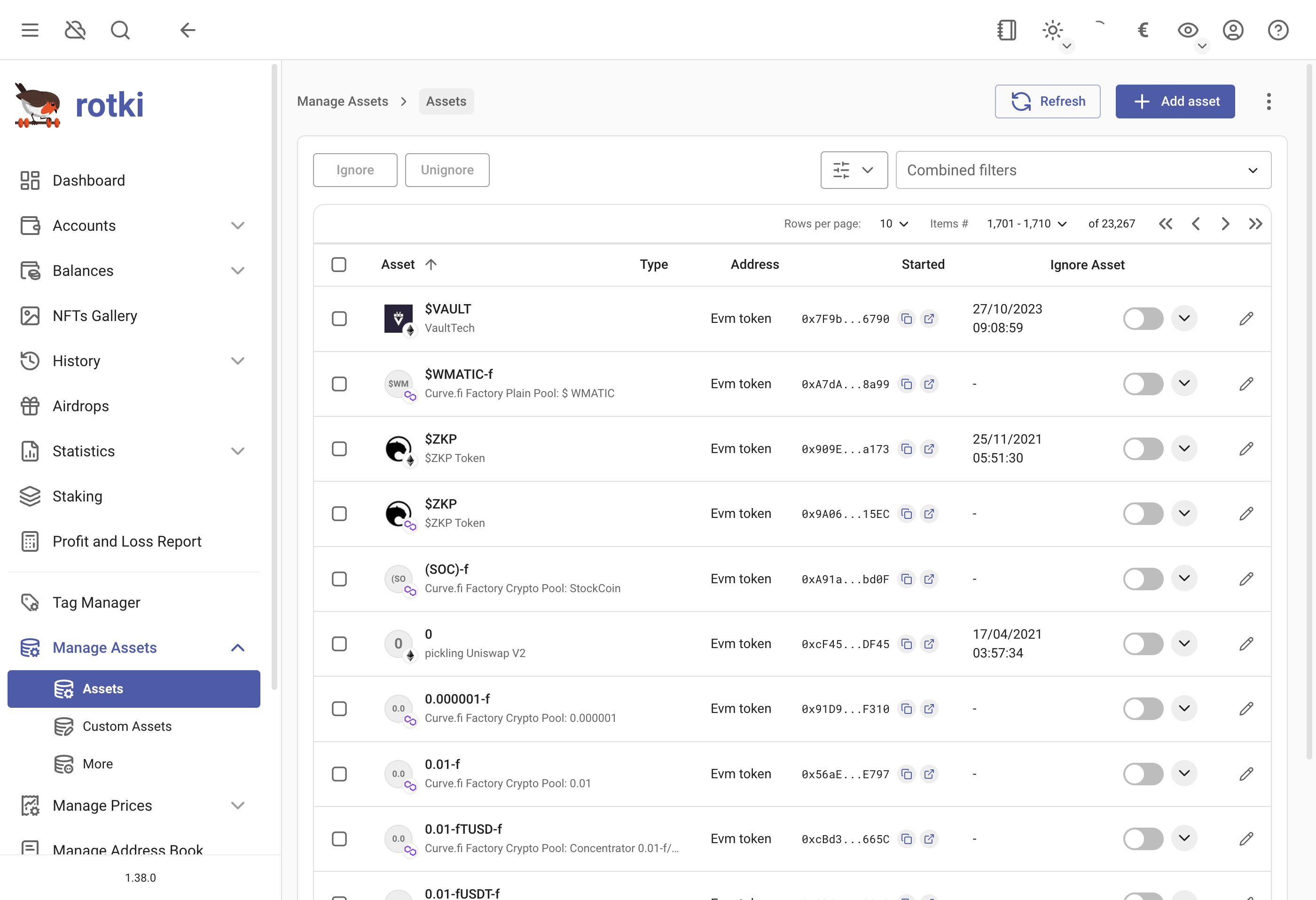The height and width of the screenshot is (900, 1316).
Task: Check the 0.01-f row checkbox
Action: pos(339,774)
